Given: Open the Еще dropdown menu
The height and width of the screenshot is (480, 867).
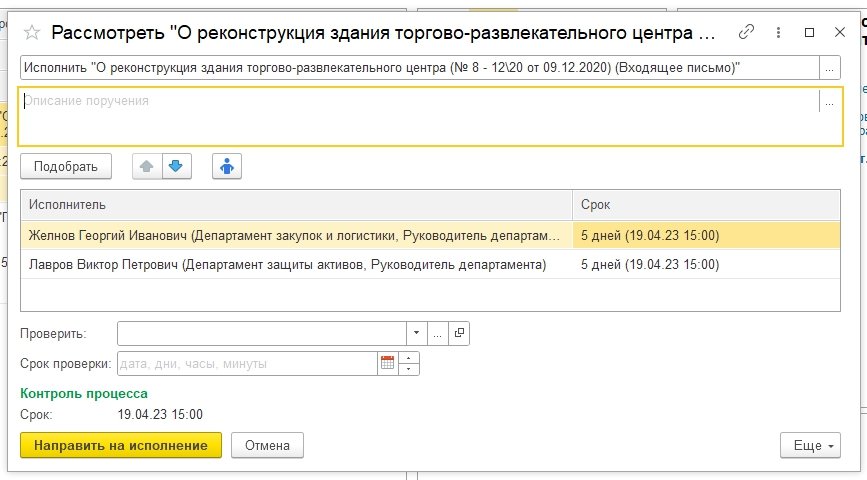Looking at the screenshot, I should point(811,446).
